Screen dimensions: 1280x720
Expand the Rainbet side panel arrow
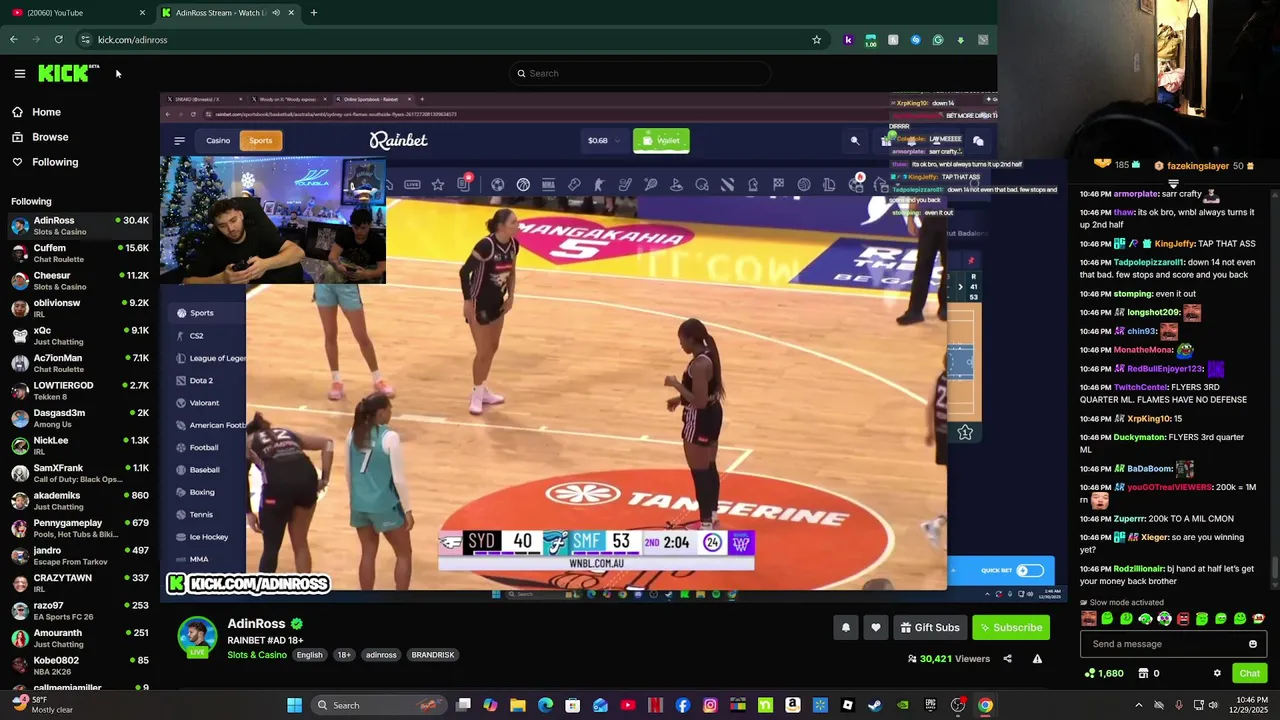[x=960, y=287]
